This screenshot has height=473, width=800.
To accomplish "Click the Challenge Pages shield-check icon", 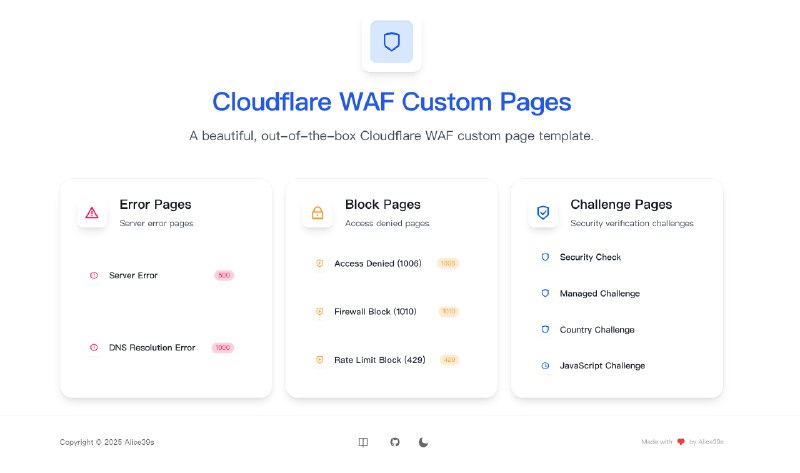I will [x=543, y=212].
